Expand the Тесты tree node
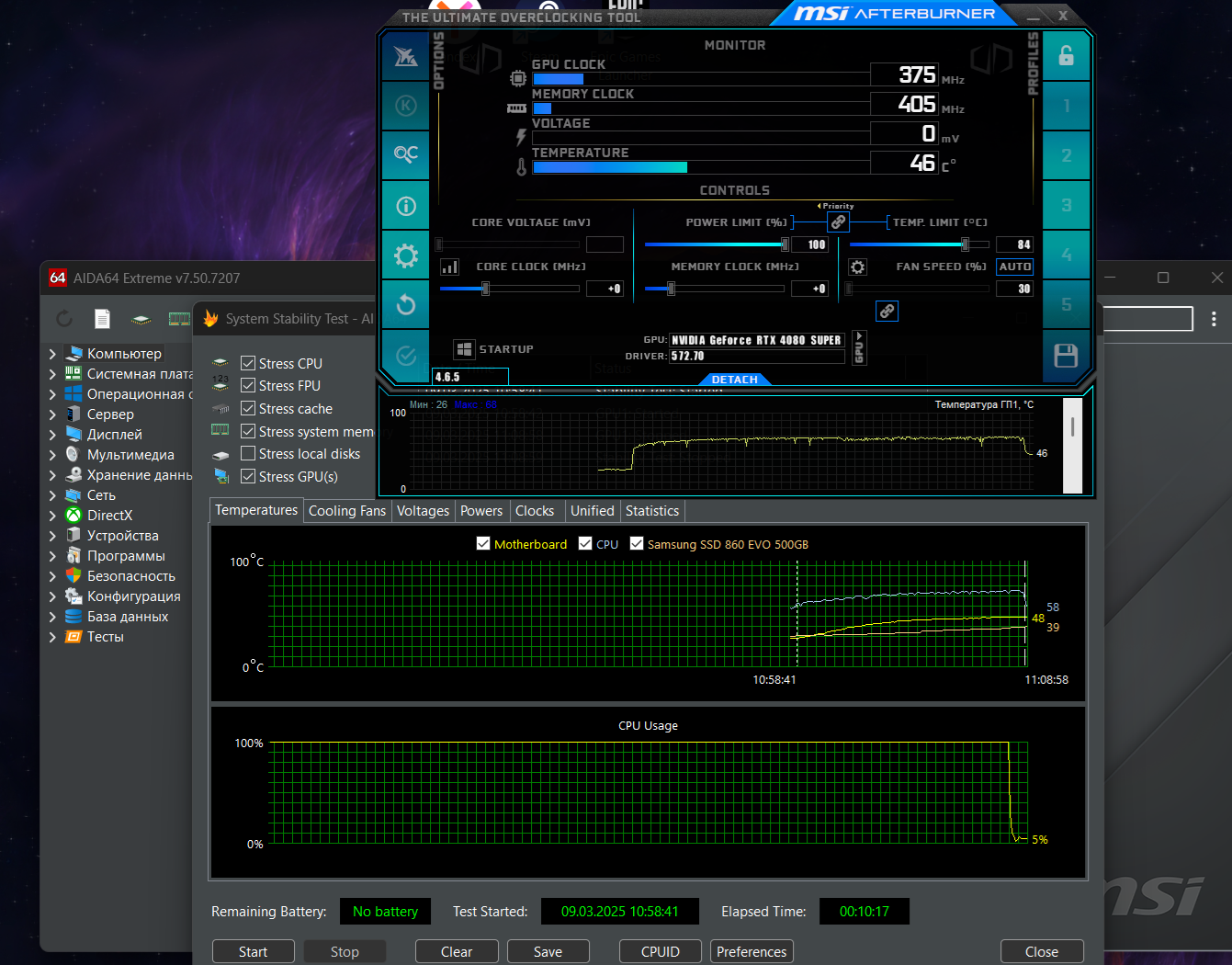Viewport: 1232px width, 965px height. (52, 637)
